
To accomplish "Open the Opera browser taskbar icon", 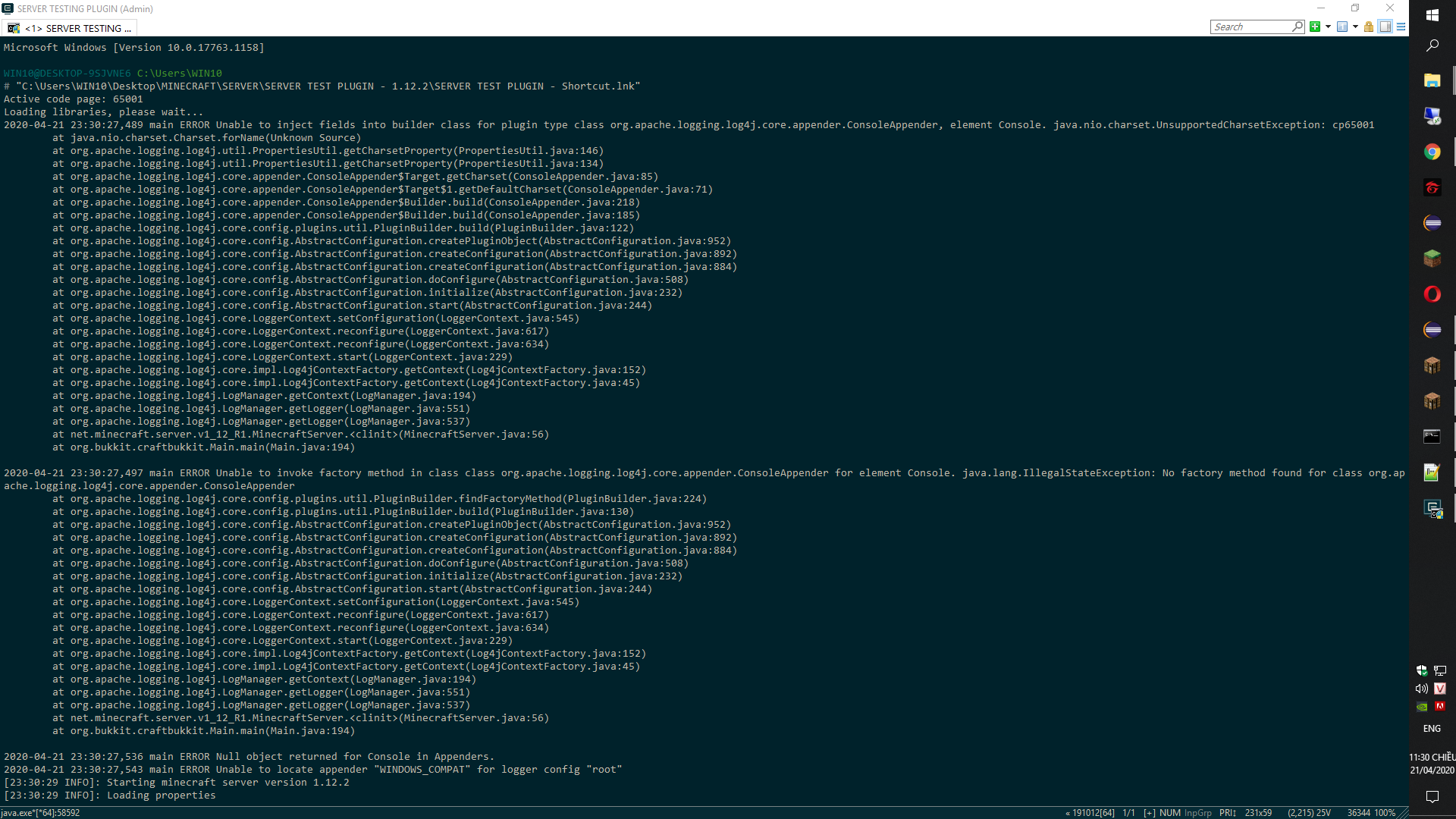I will tap(1432, 294).
